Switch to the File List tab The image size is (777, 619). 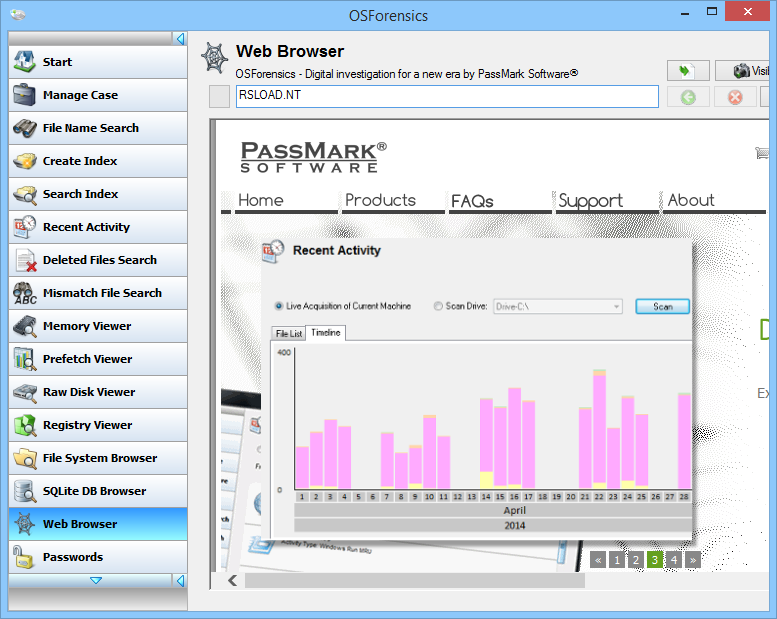tap(288, 334)
